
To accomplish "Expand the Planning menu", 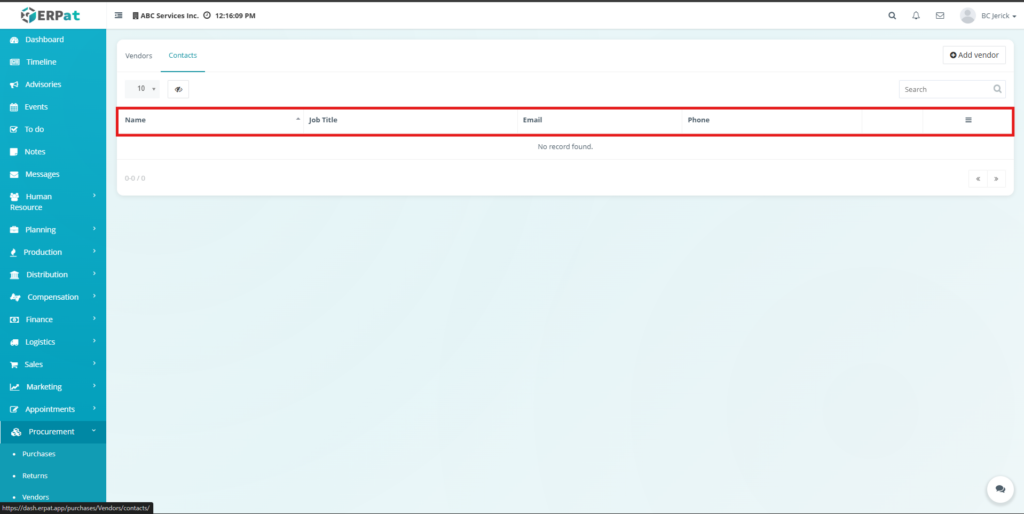I will click(x=53, y=230).
